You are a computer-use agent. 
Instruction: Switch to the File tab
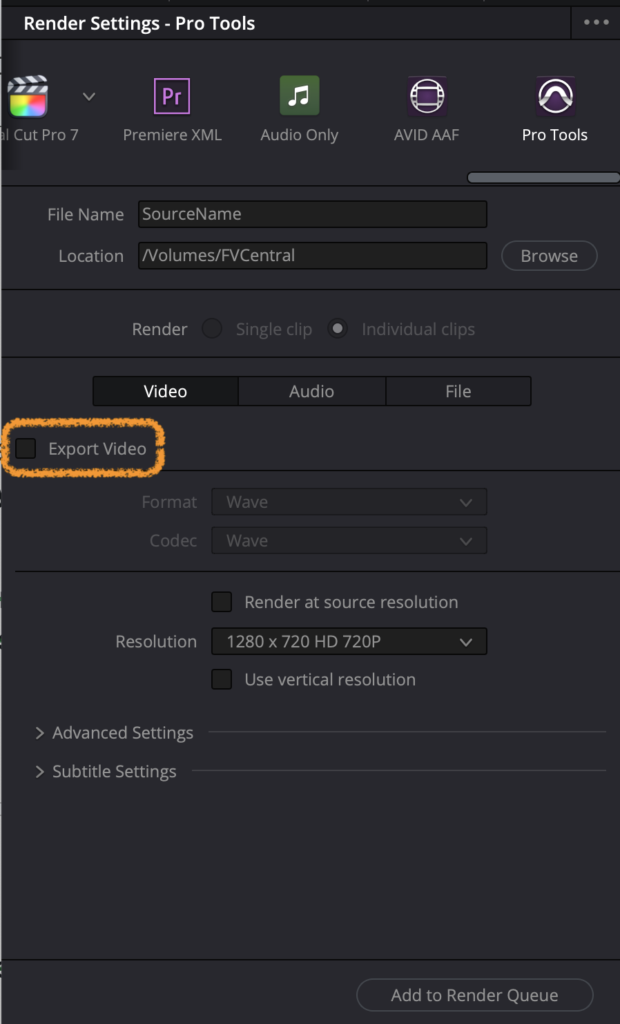pyautogui.click(x=458, y=391)
